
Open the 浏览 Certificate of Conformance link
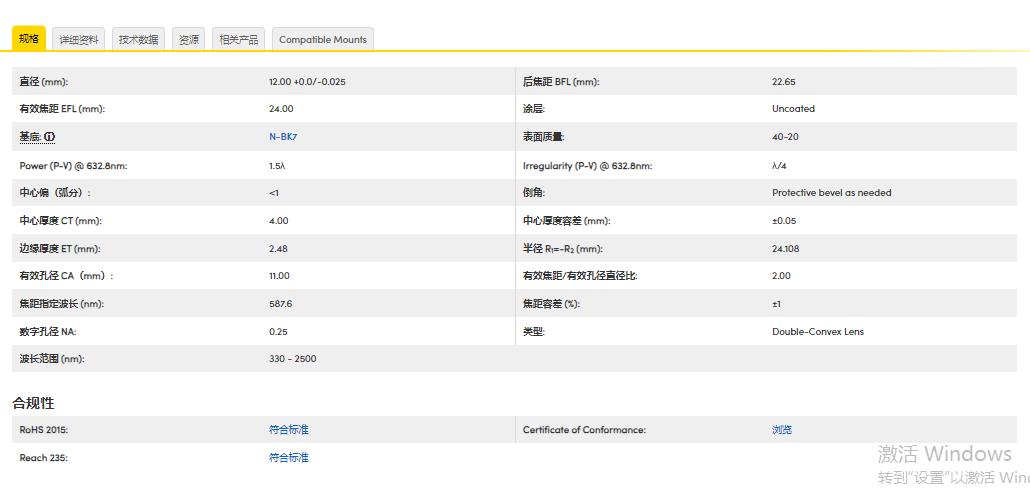point(782,430)
